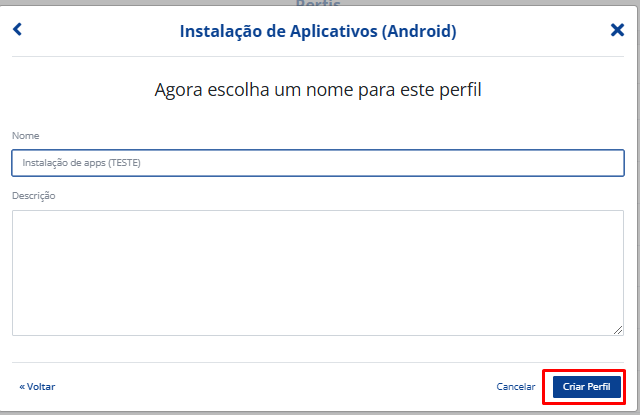This screenshot has width=640, height=415.
Task: Select the placeholder text Instalação de apps (TESTE)
Action: point(81,163)
